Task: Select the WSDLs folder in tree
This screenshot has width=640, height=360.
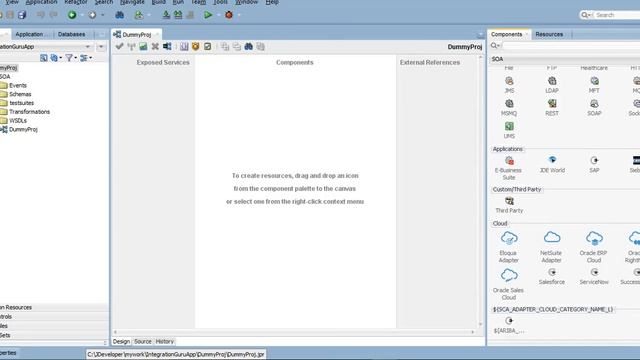Action: coord(18,121)
